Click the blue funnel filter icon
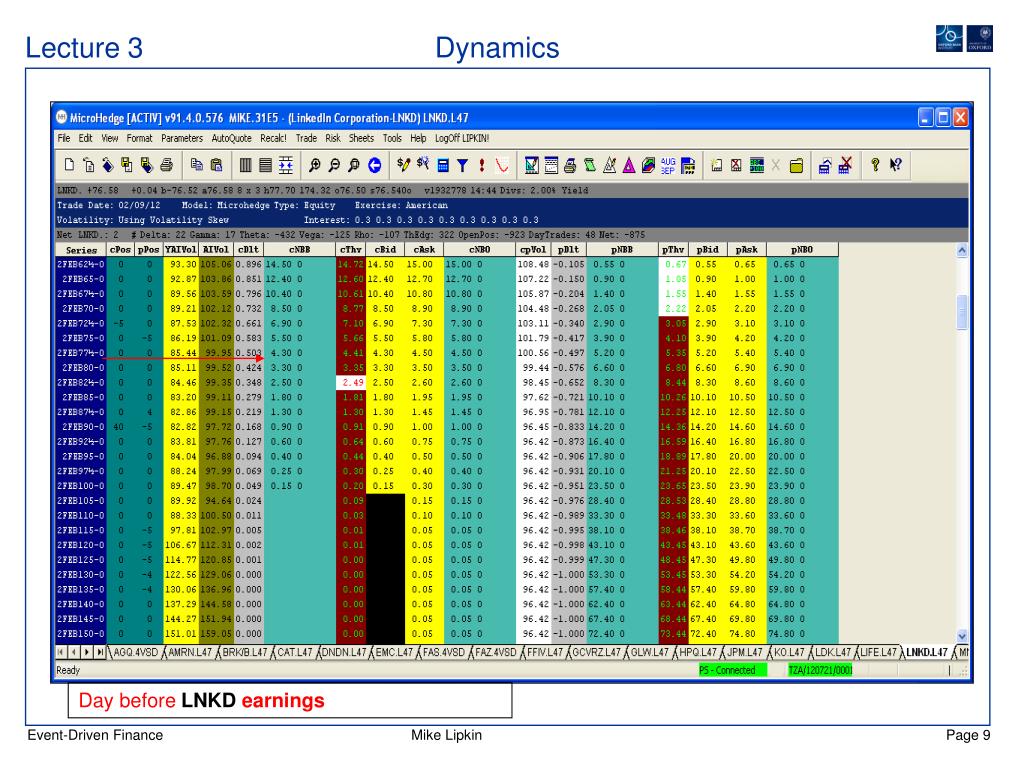This screenshot has width=1024, height=768. (x=462, y=165)
